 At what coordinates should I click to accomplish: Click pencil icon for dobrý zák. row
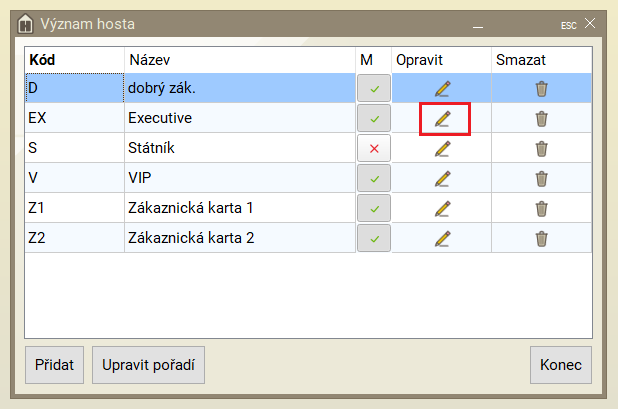pyautogui.click(x=442, y=89)
